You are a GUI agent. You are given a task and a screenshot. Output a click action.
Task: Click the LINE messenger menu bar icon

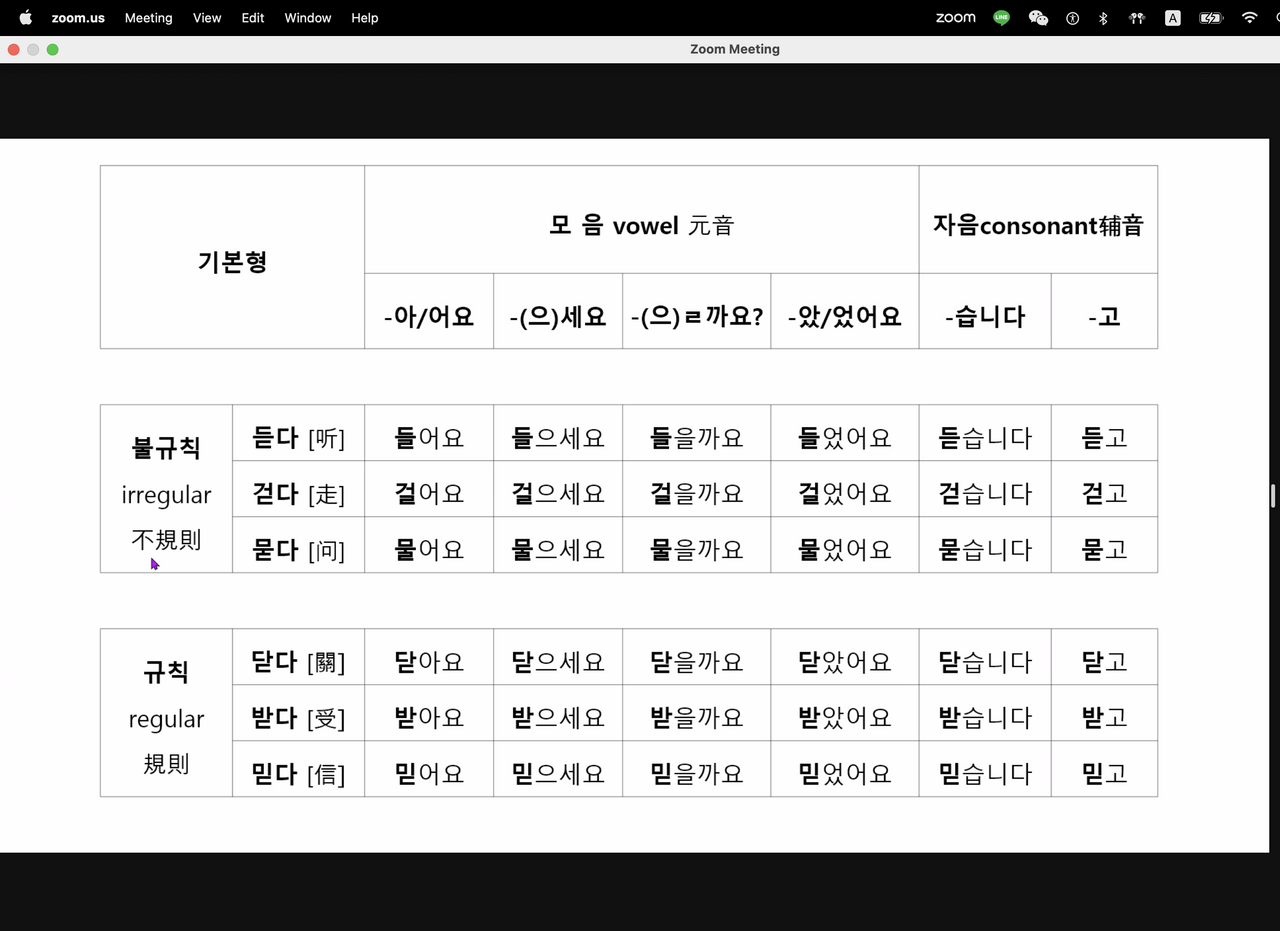pos(1001,18)
